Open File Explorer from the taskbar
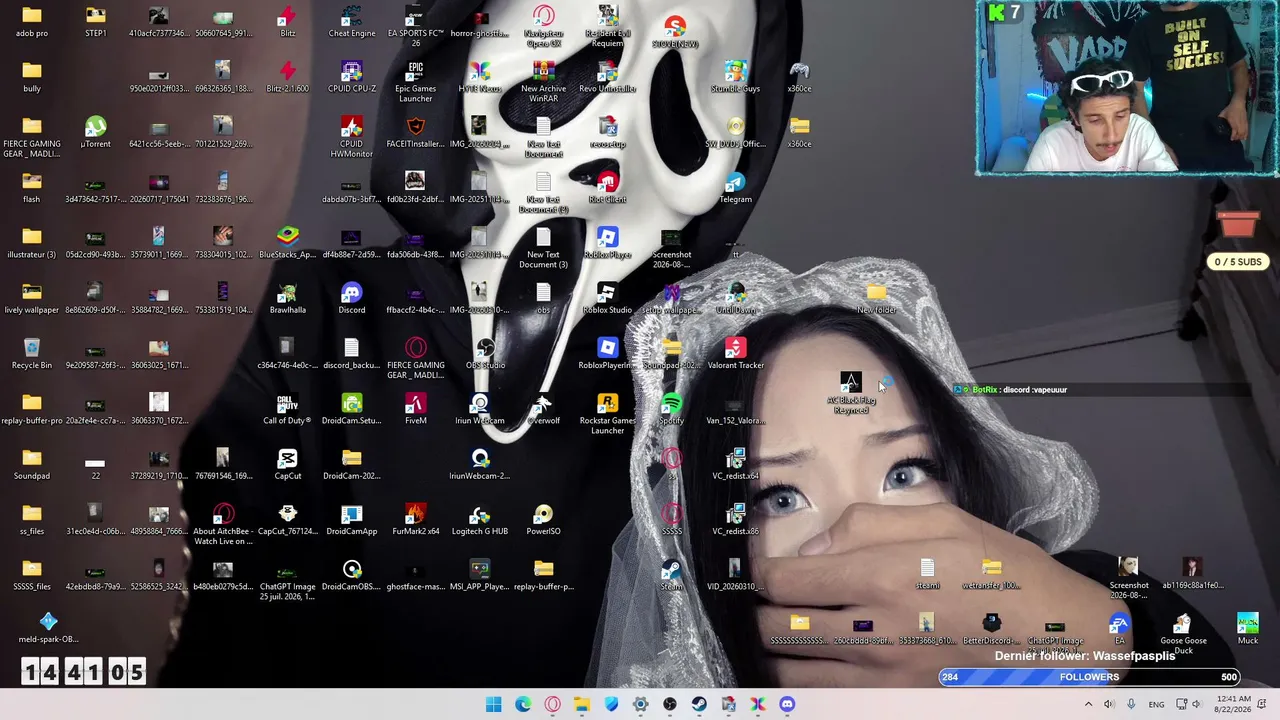Image resolution: width=1280 pixels, height=720 pixels. [x=582, y=704]
